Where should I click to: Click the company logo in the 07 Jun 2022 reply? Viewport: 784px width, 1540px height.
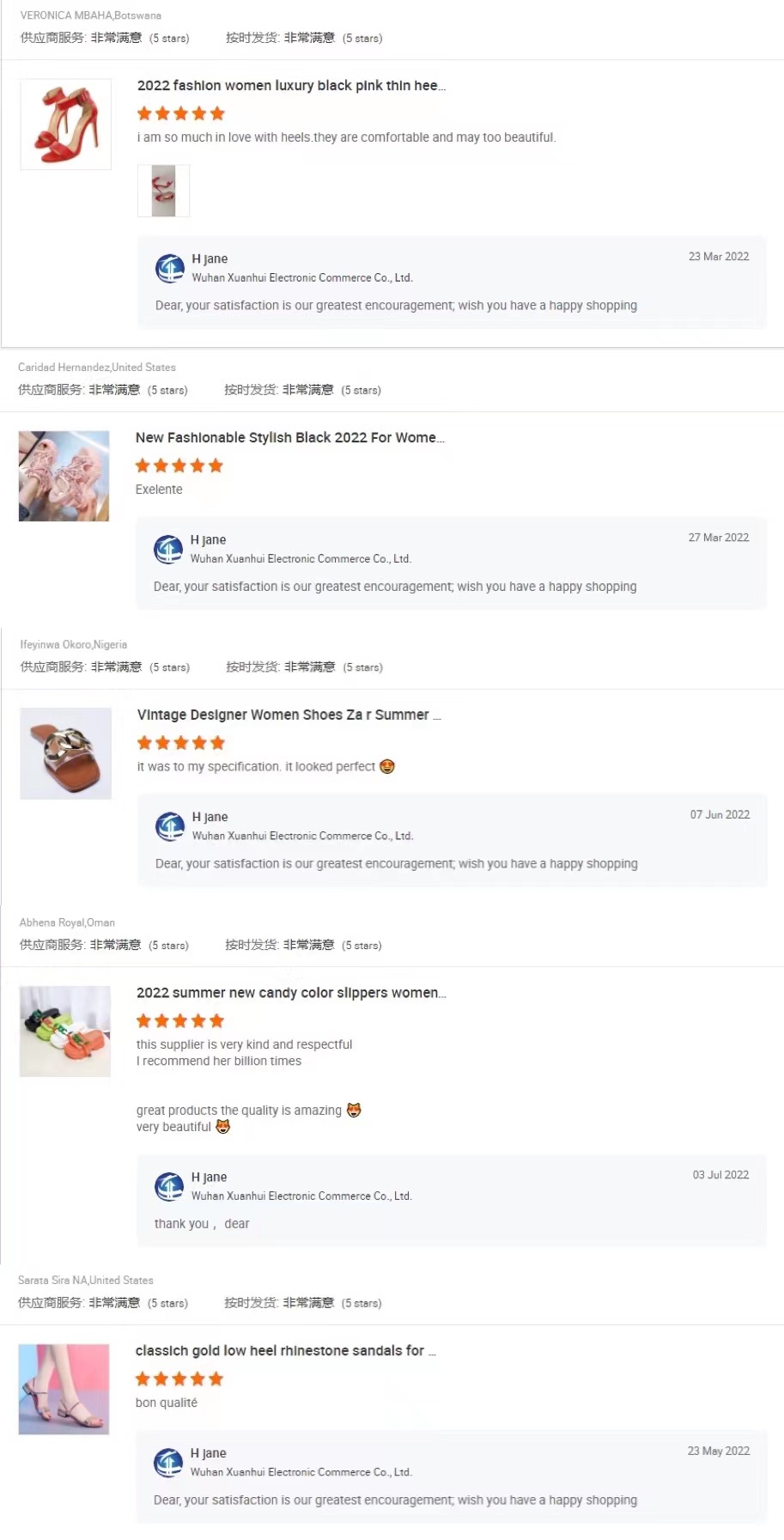click(x=170, y=826)
